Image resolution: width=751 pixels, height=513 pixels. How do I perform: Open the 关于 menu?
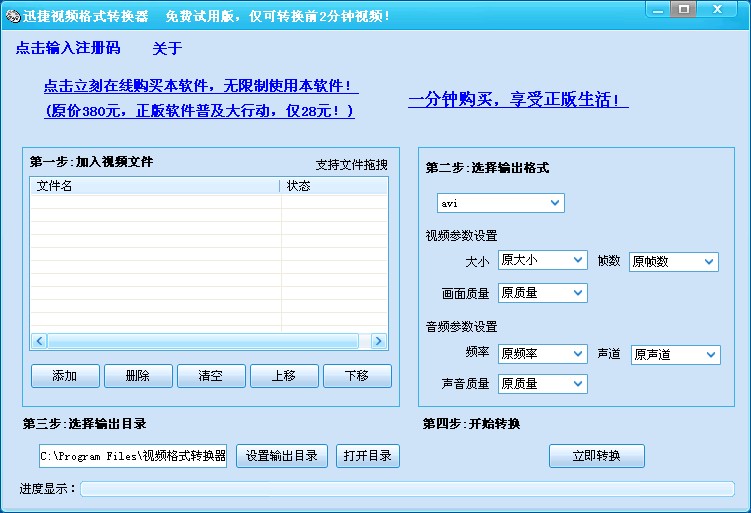167,48
